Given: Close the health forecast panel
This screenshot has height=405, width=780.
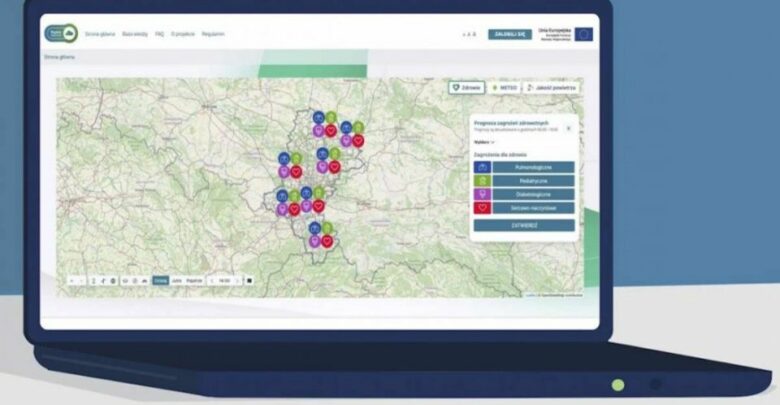Looking at the screenshot, I should point(569,128).
